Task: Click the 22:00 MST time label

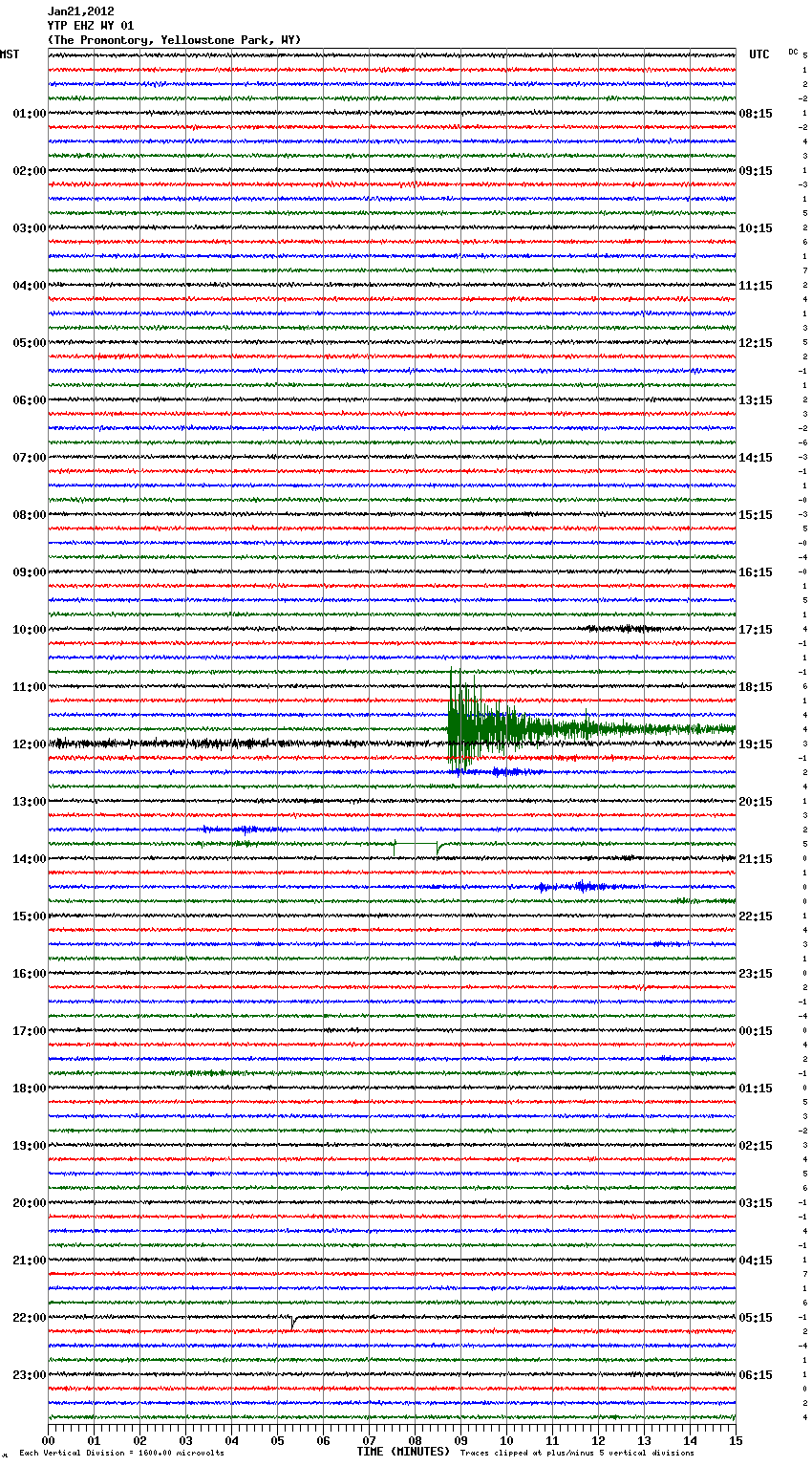Action: pyautogui.click(x=30, y=1318)
